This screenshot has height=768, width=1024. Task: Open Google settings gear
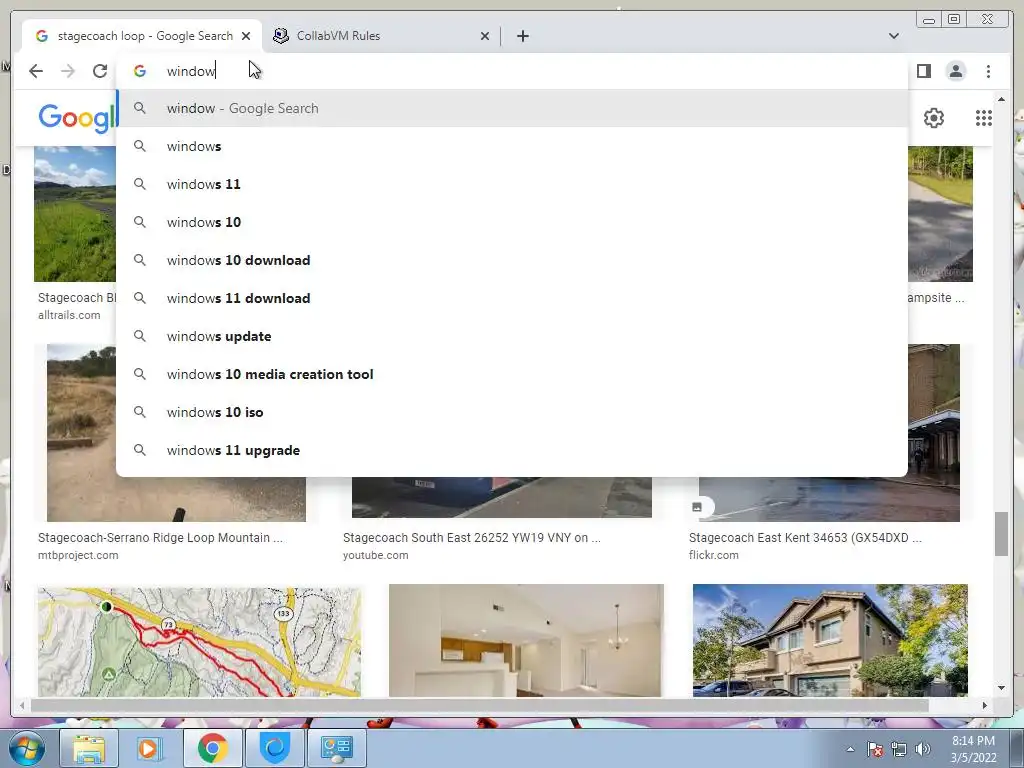click(x=934, y=118)
